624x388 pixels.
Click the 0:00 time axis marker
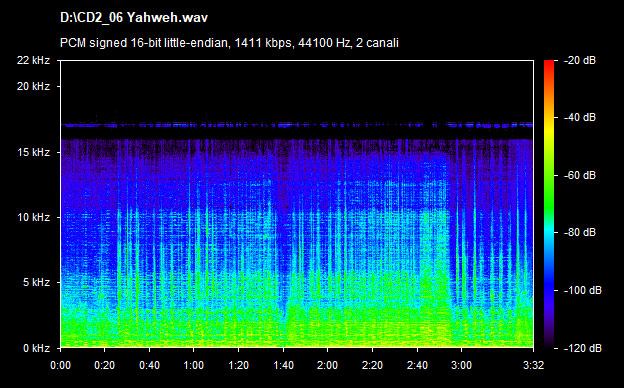pos(60,365)
